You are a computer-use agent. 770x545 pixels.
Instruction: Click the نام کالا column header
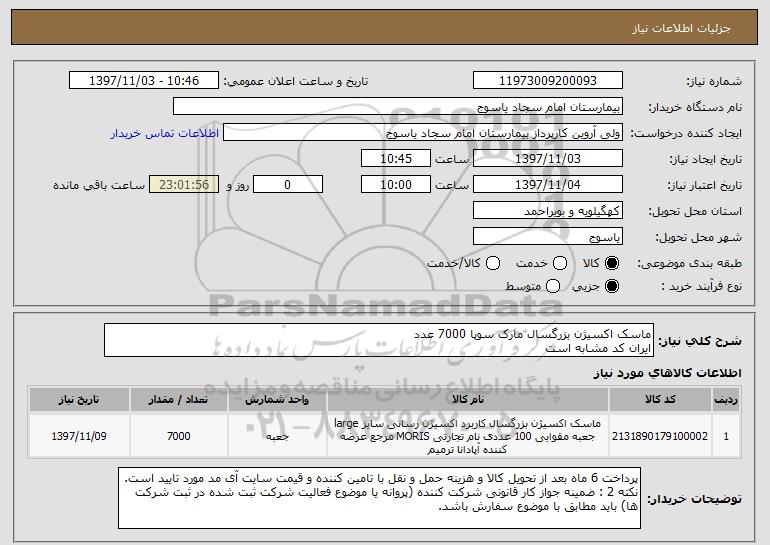(x=468, y=400)
